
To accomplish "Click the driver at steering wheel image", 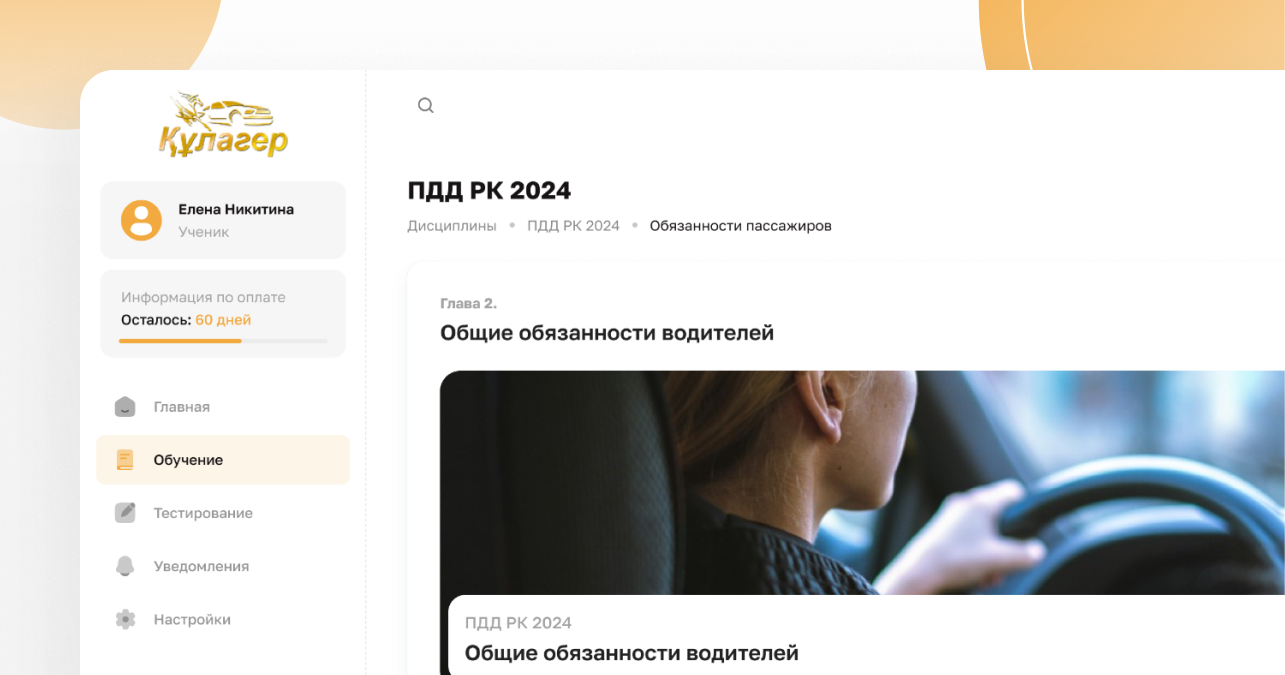I will pos(862,483).
